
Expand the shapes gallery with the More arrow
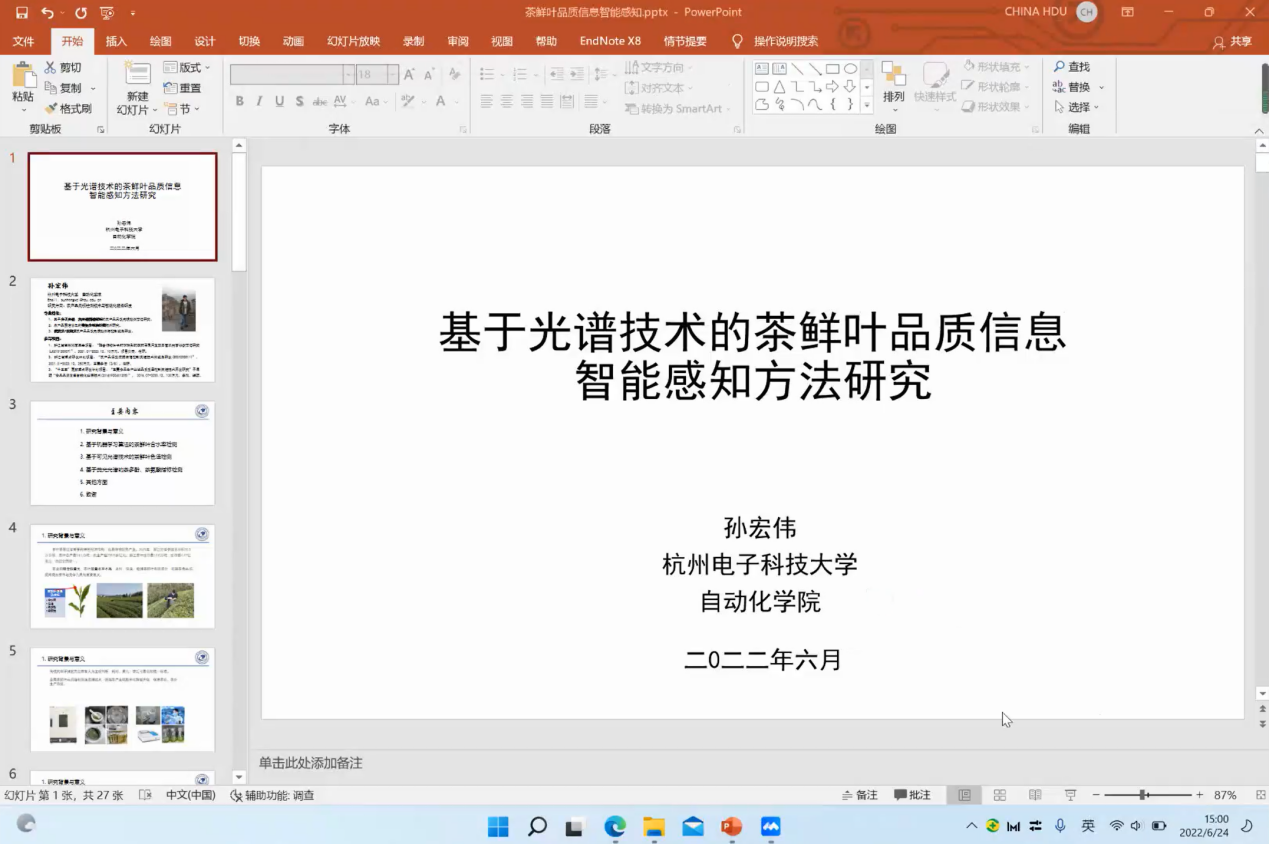tap(867, 105)
